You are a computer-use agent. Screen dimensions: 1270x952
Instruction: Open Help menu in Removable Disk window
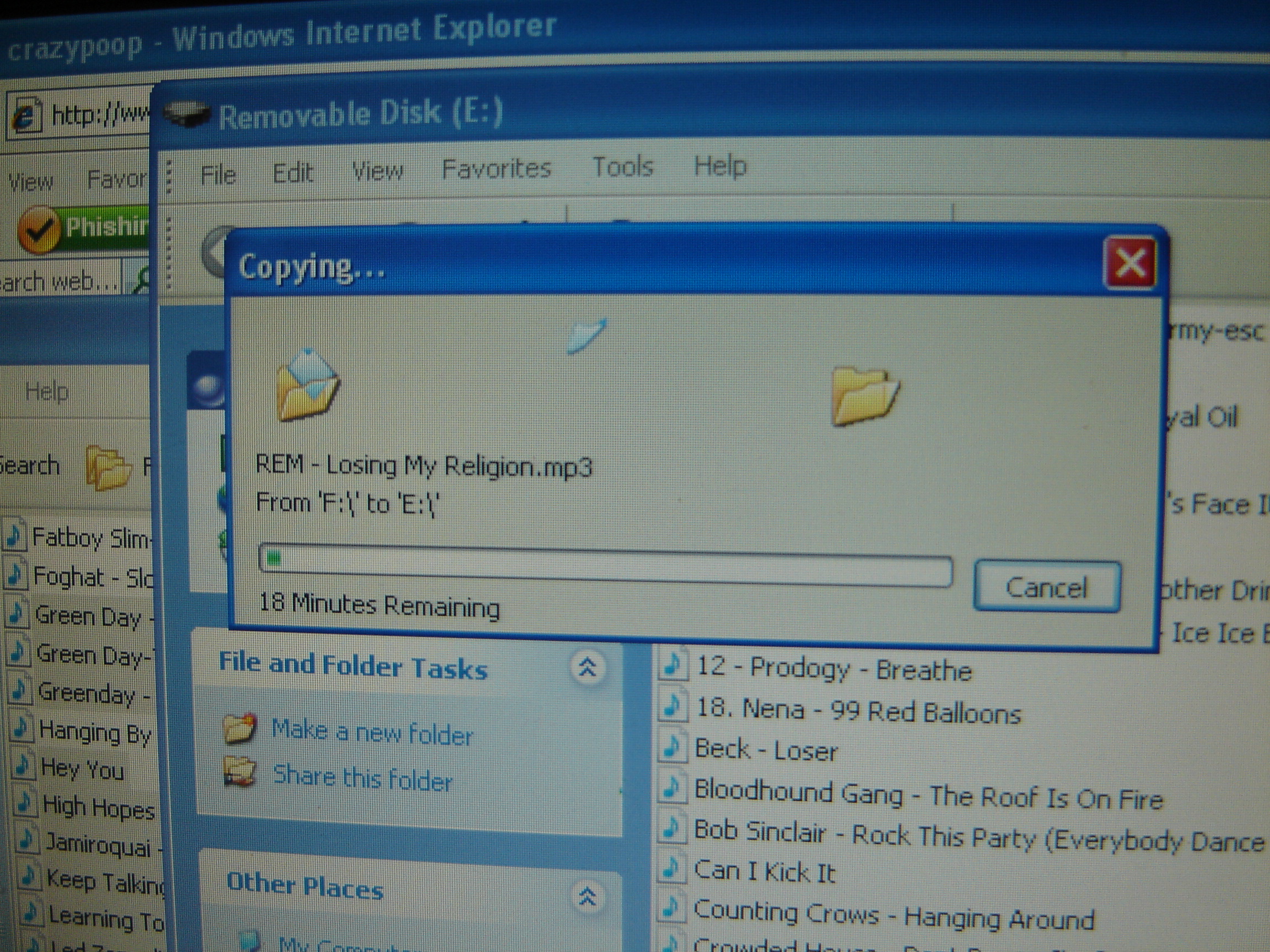pos(720,166)
